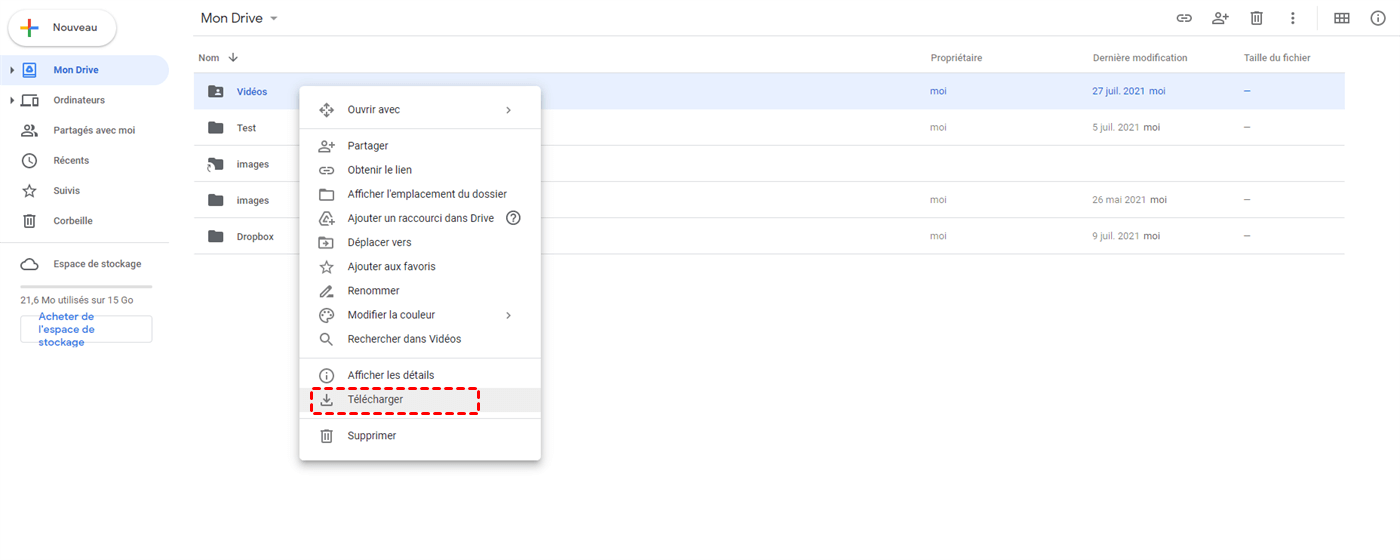Click the color palette icon in menu
The width and height of the screenshot is (1400, 560).
click(326, 315)
